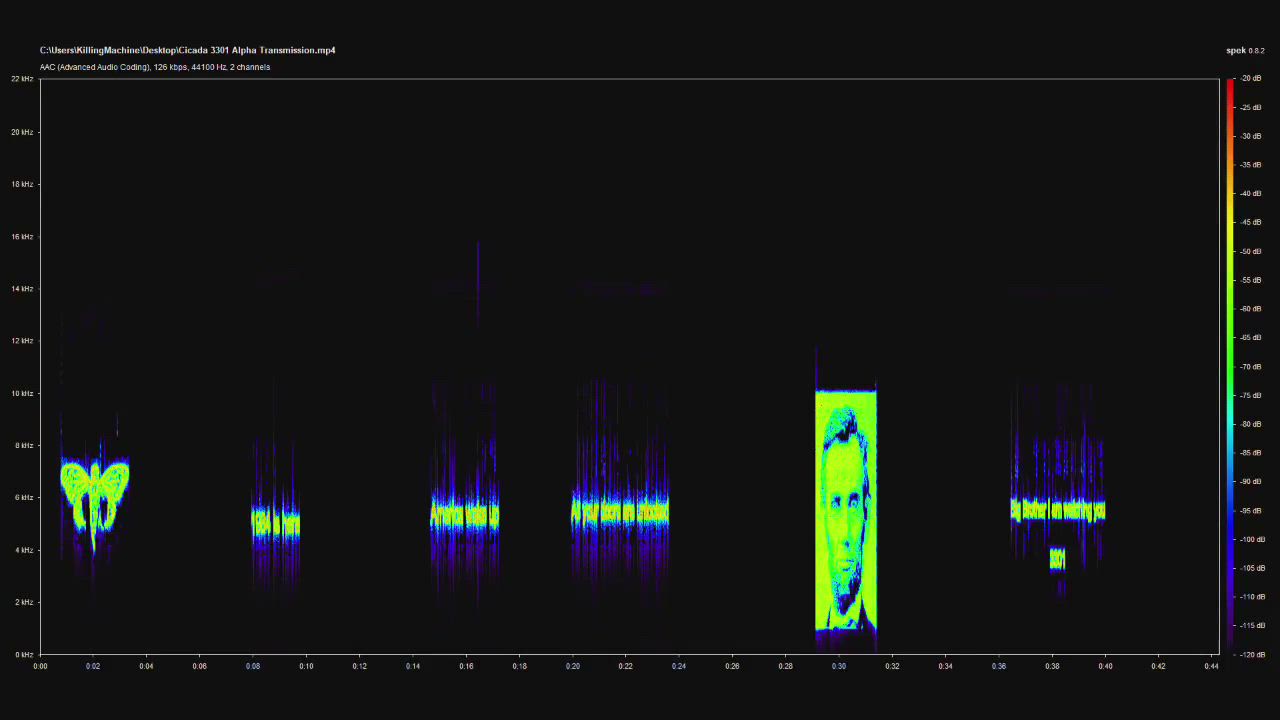The image size is (1280, 720).
Task: Click the 0:30 time axis marker
Action: (x=838, y=666)
